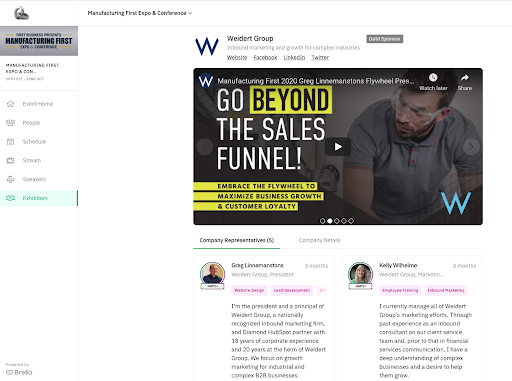
Task: Click the Employee Training tag
Action: 400,290
